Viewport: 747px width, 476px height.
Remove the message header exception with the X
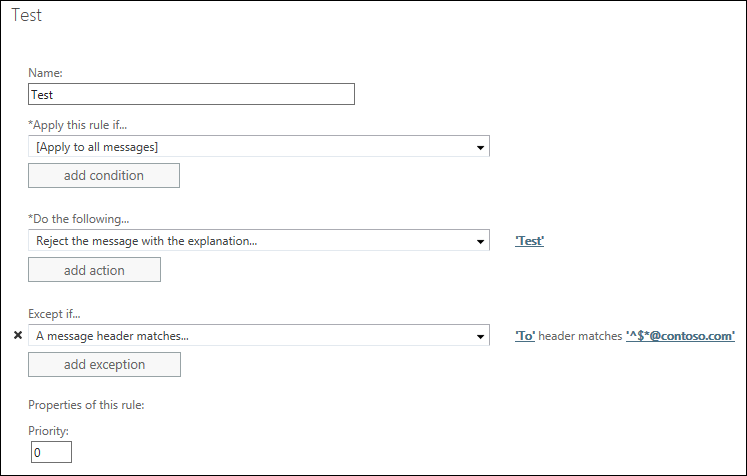point(18,336)
